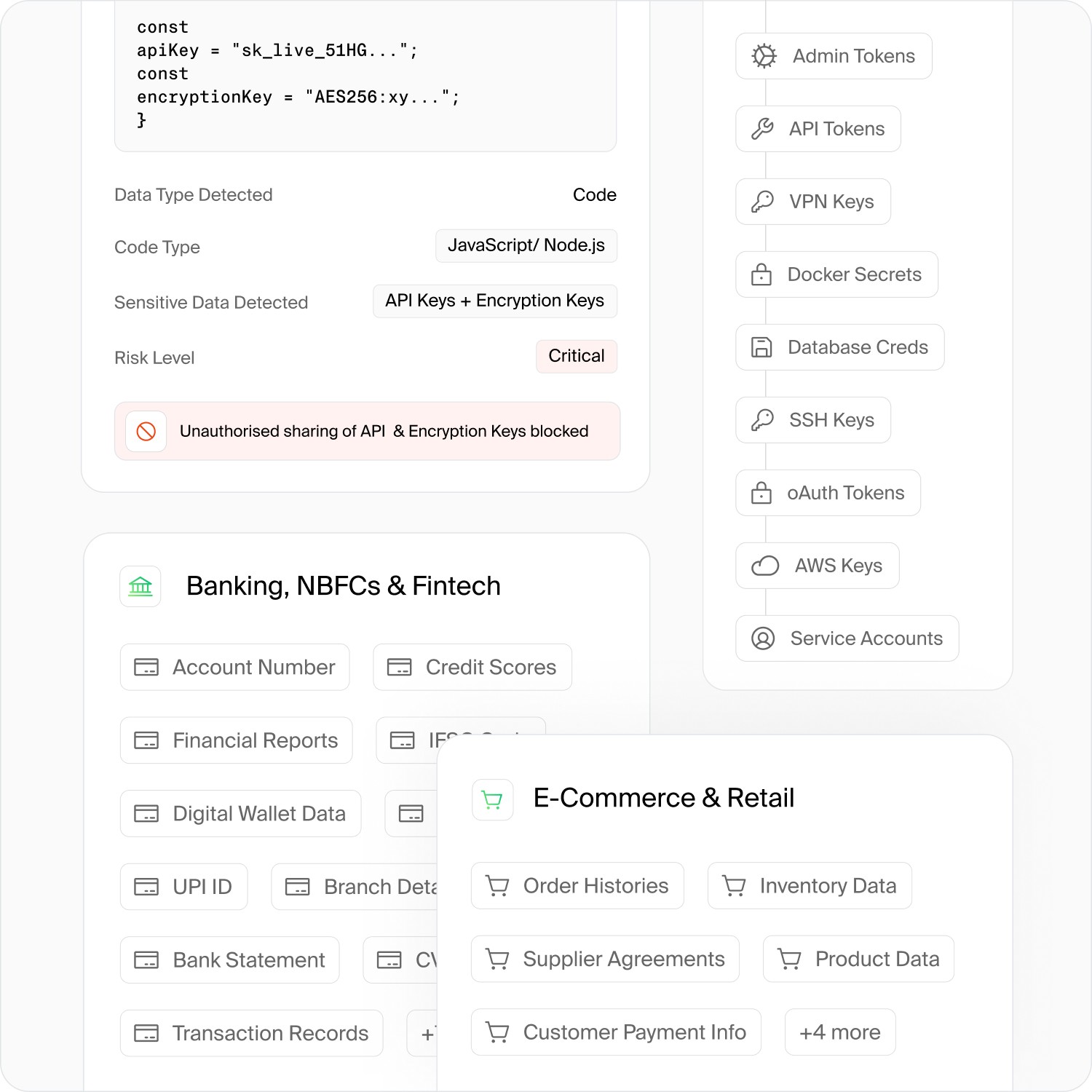Click the lock icon beside Docker Secrets
Screen dimensions: 1092x1092
(x=761, y=274)
